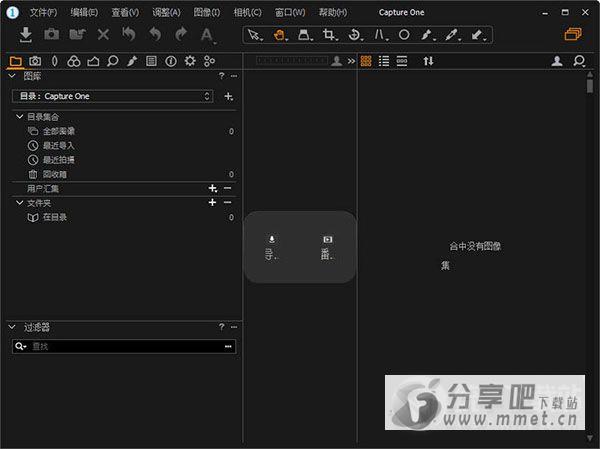Open the 窗口(W) menu
This screenshot has height=449, width=600.
click(x=290, y=13)
